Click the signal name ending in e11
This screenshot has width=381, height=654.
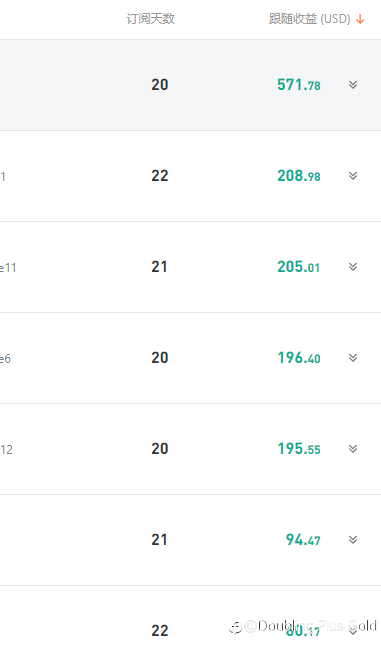8,267
